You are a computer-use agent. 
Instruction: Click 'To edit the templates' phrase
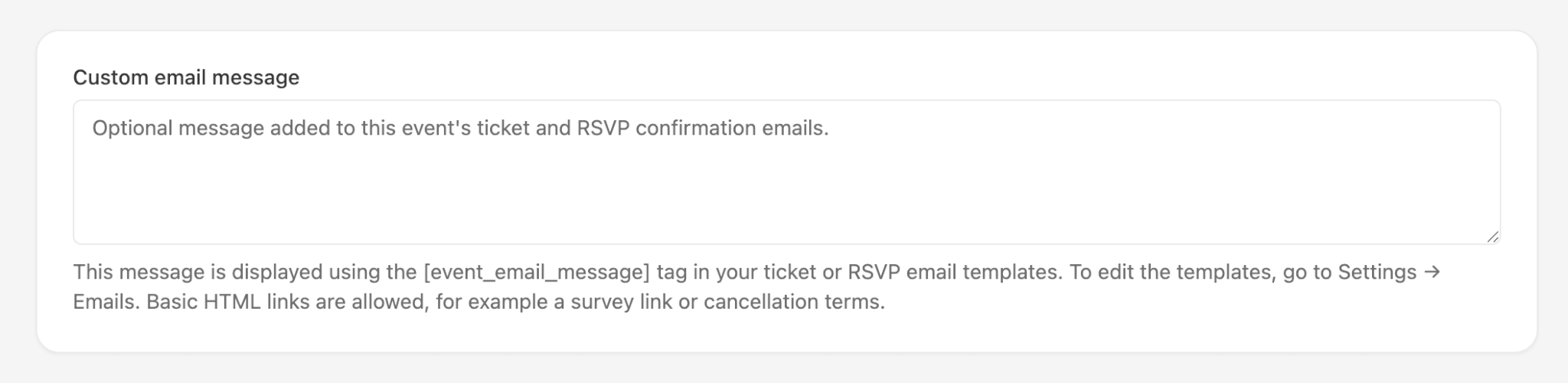point(1171,273)
